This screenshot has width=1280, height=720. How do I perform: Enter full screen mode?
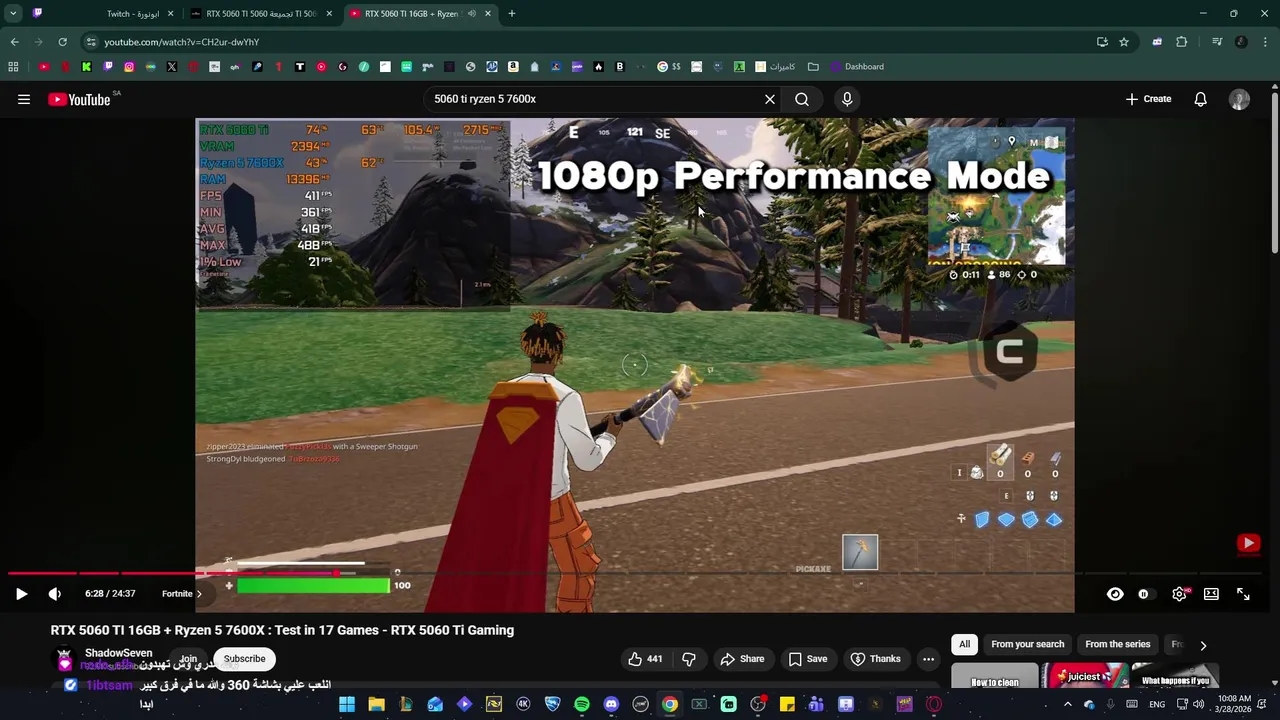[x=1243, y=594]
